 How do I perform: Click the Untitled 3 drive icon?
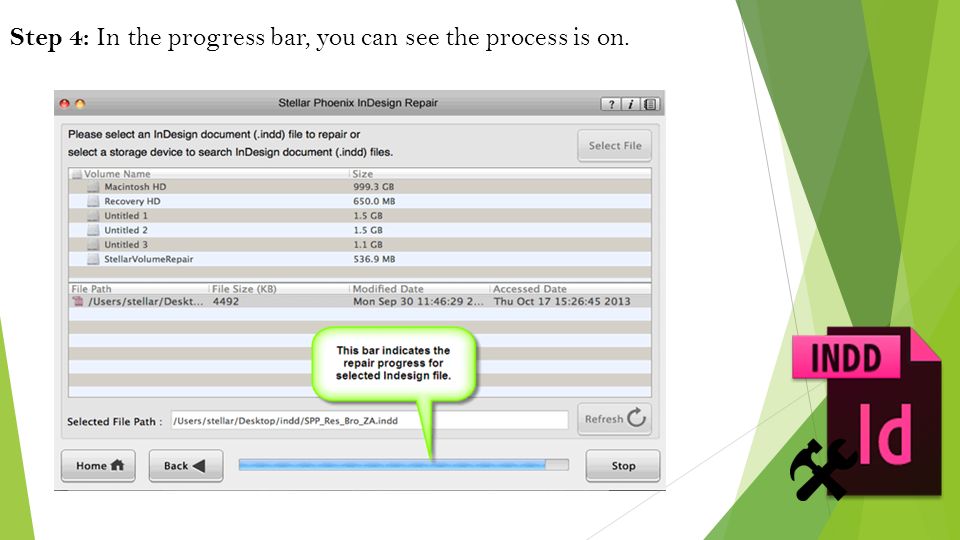coord(92,244)
